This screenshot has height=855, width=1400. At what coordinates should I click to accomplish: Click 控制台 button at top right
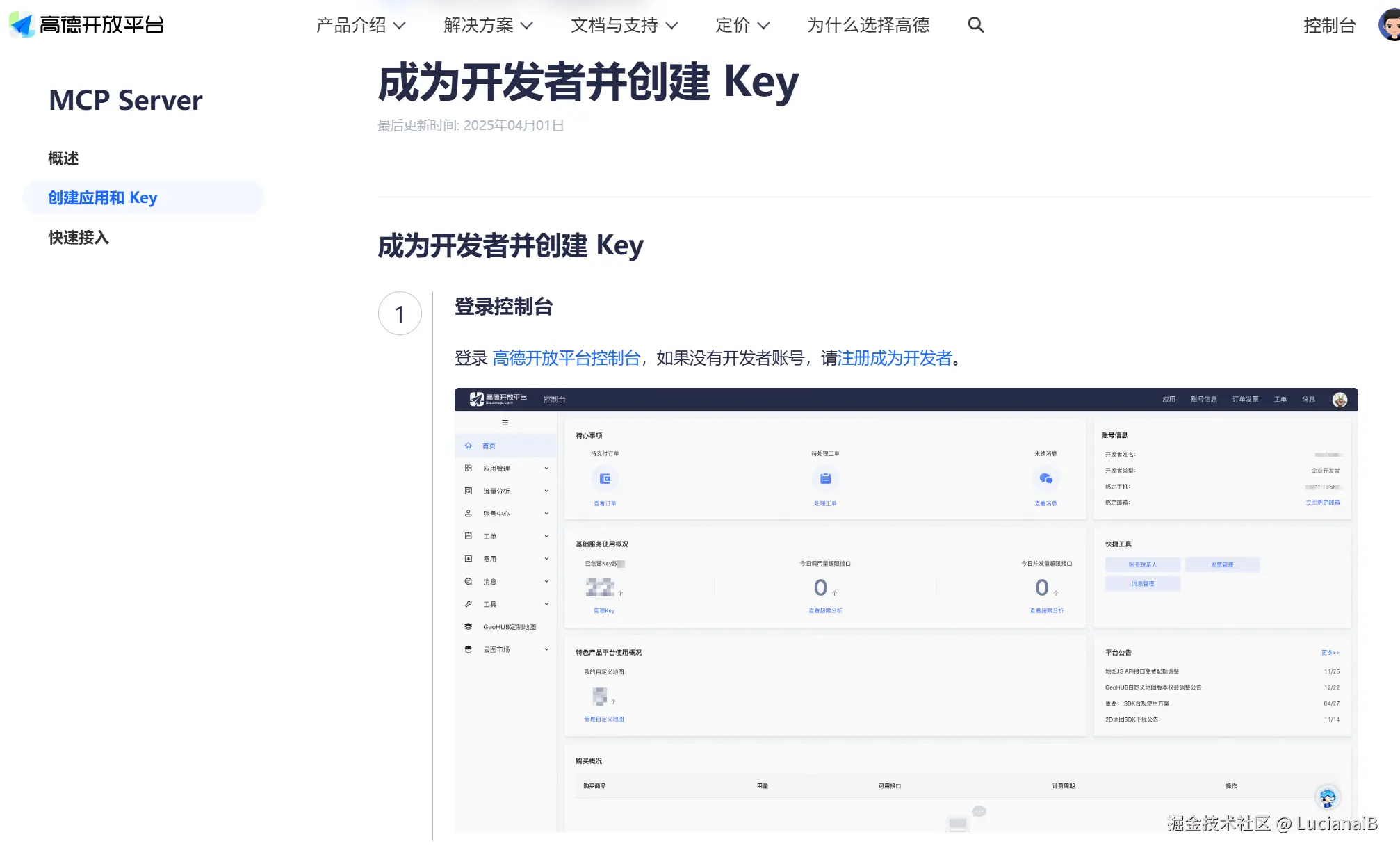[1329, 25]
